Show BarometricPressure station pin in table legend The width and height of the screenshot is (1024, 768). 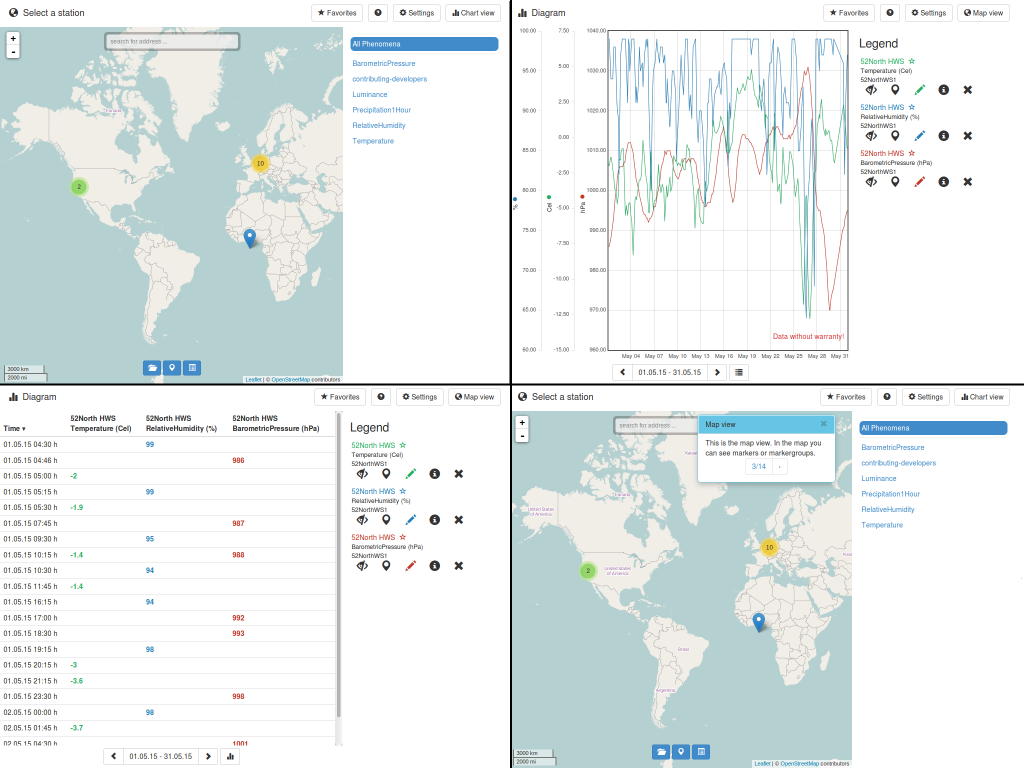(387, 566)
